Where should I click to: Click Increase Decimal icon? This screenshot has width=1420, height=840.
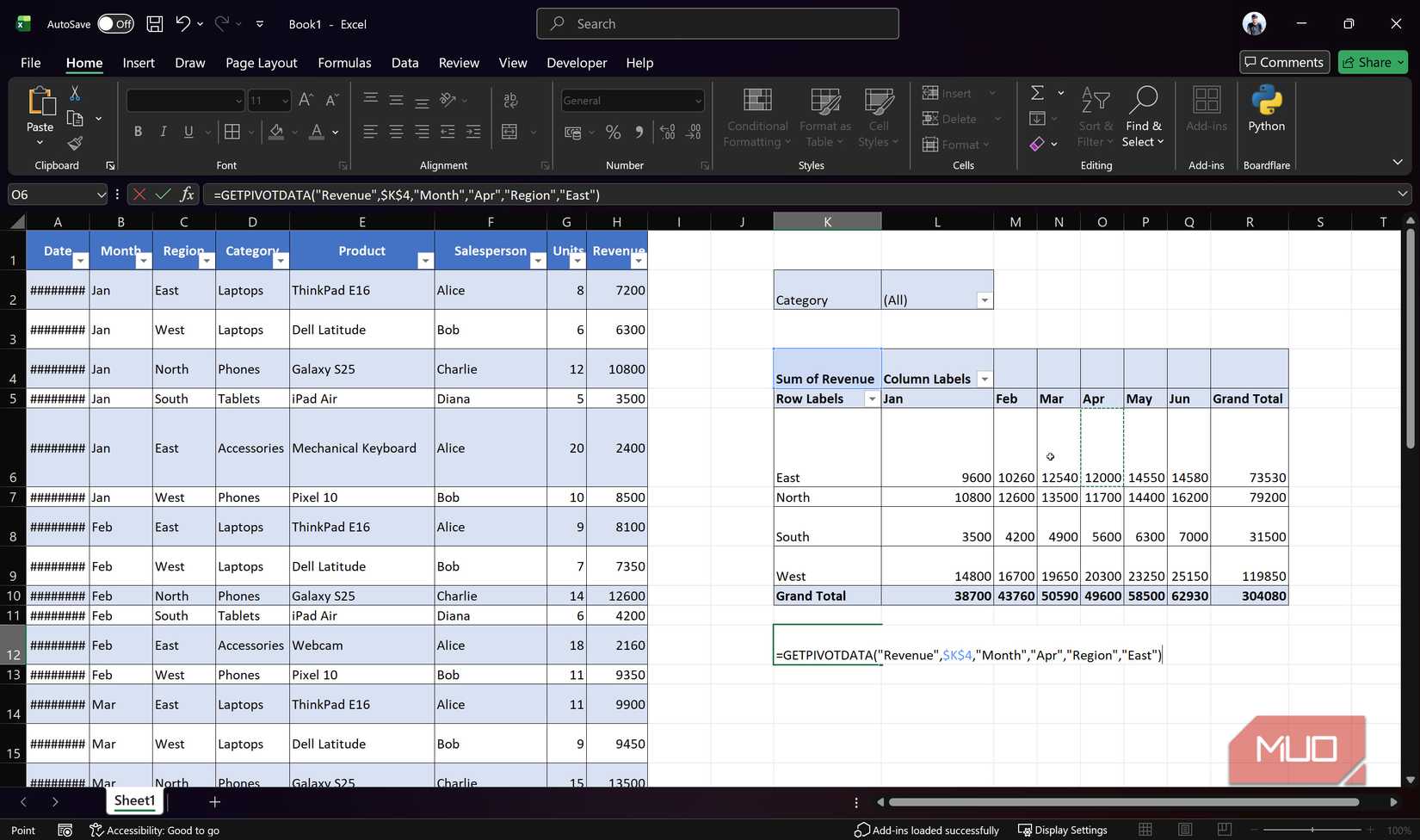pyautogui.click(x=668, y=132)
